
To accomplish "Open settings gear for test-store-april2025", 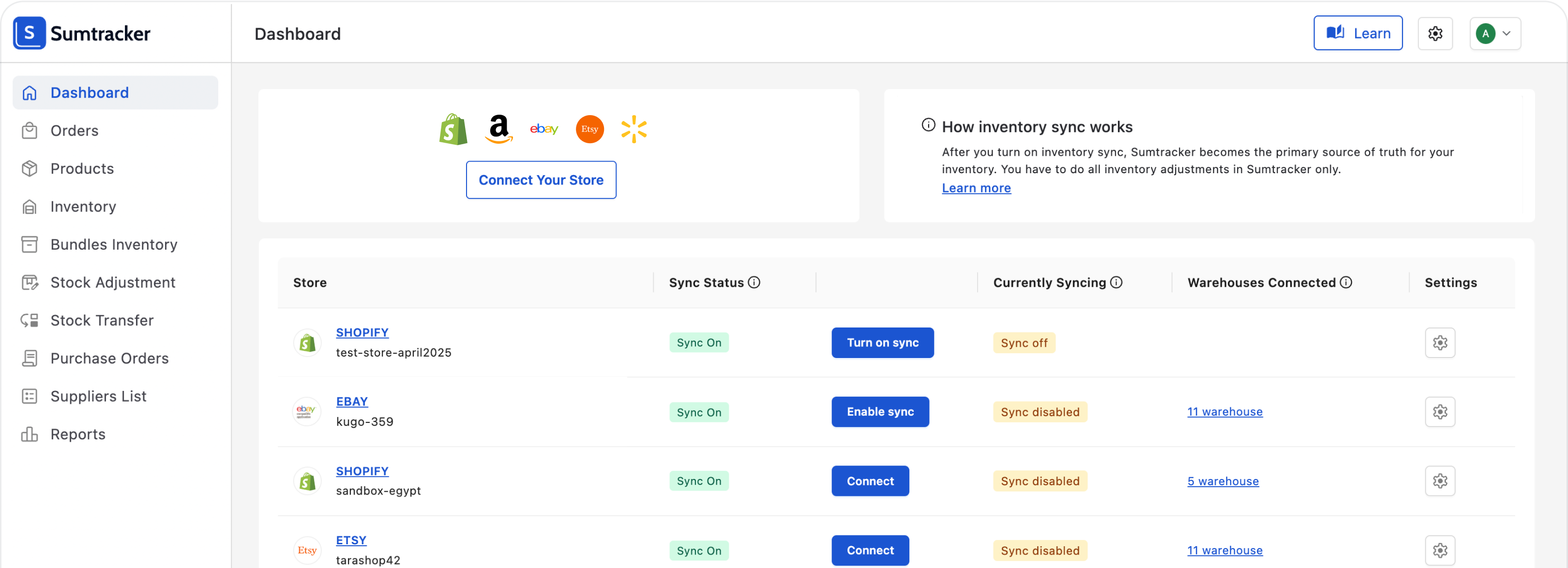I will tap(1440, 343).
